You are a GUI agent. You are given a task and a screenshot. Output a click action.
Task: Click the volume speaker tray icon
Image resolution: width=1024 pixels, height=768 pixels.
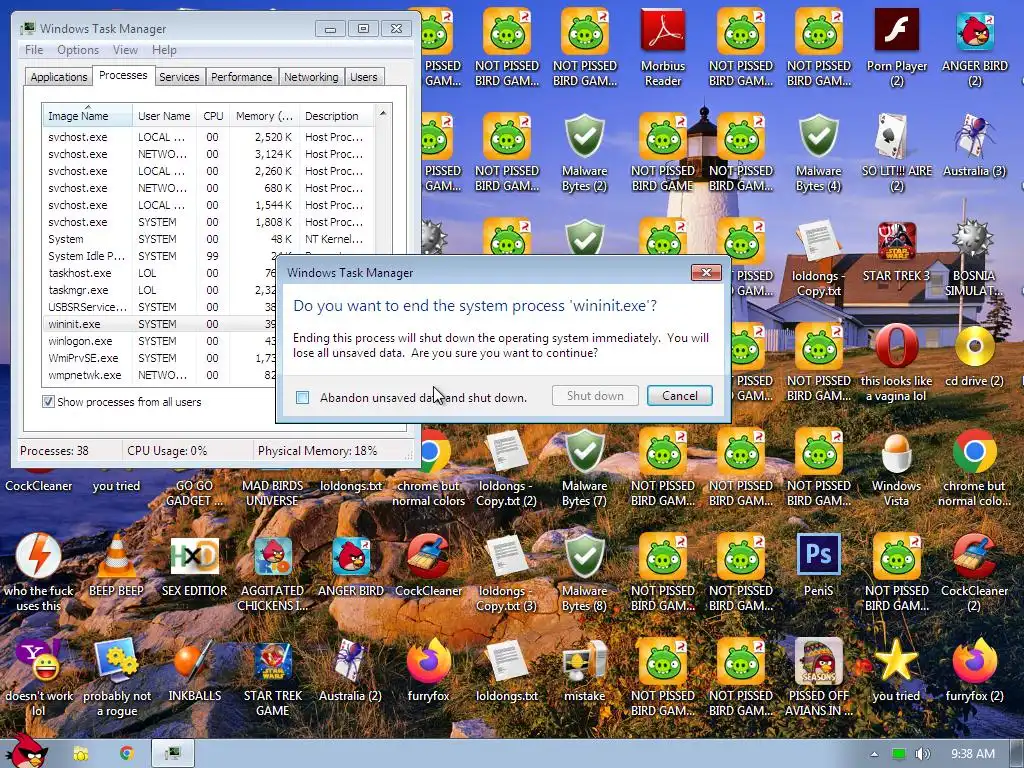(x=922, y=754)
